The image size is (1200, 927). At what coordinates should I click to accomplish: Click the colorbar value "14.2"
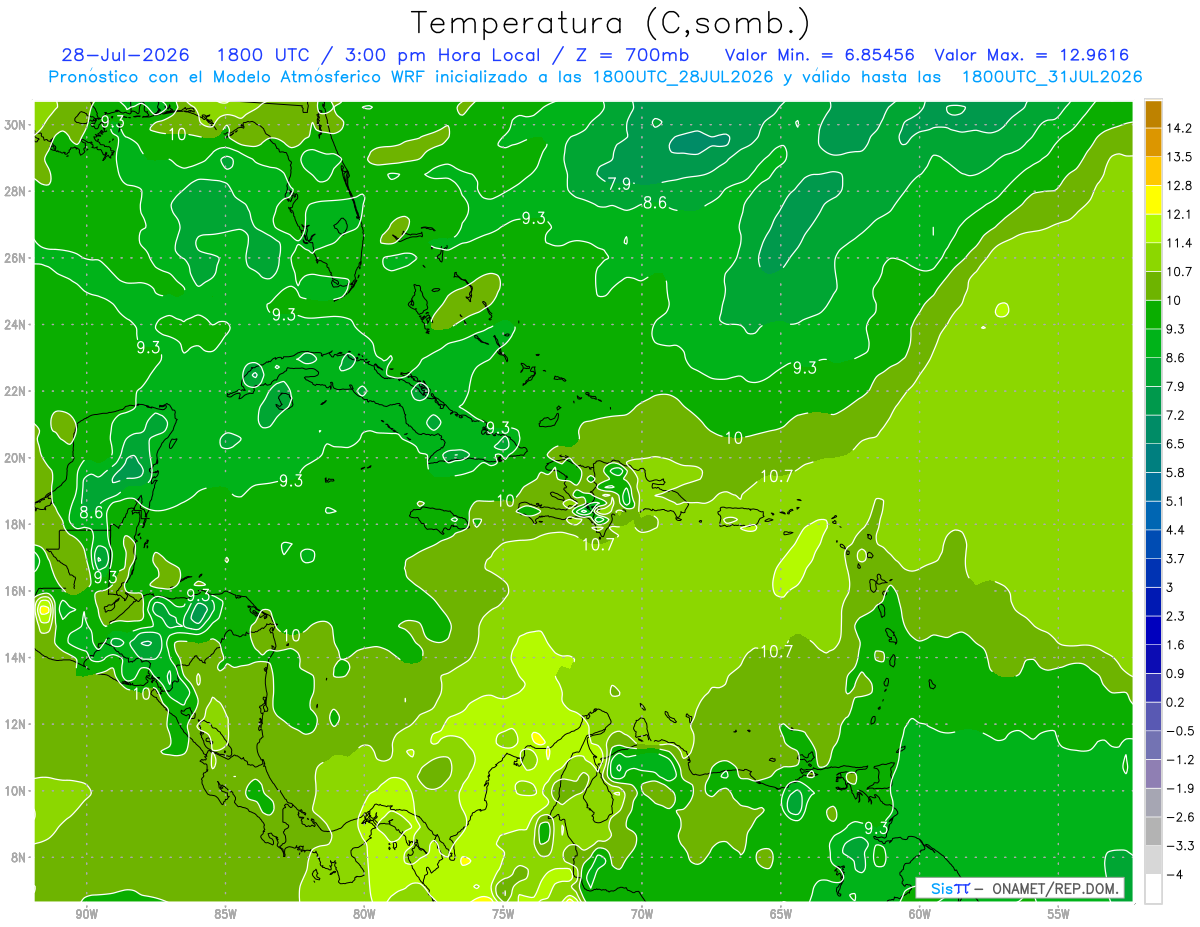[x=1179, y=128]
